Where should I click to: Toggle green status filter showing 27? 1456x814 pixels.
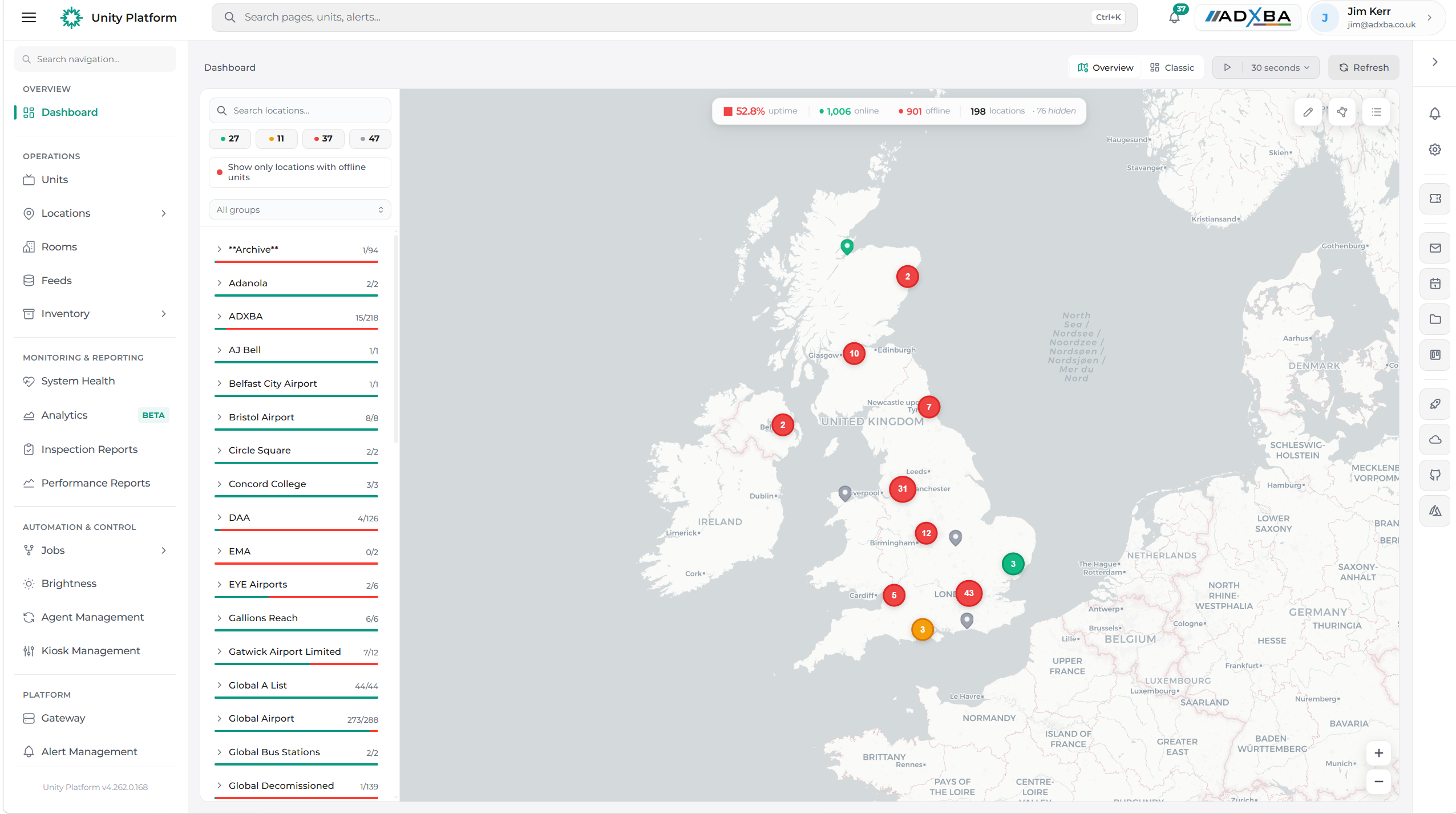point(229,139)
